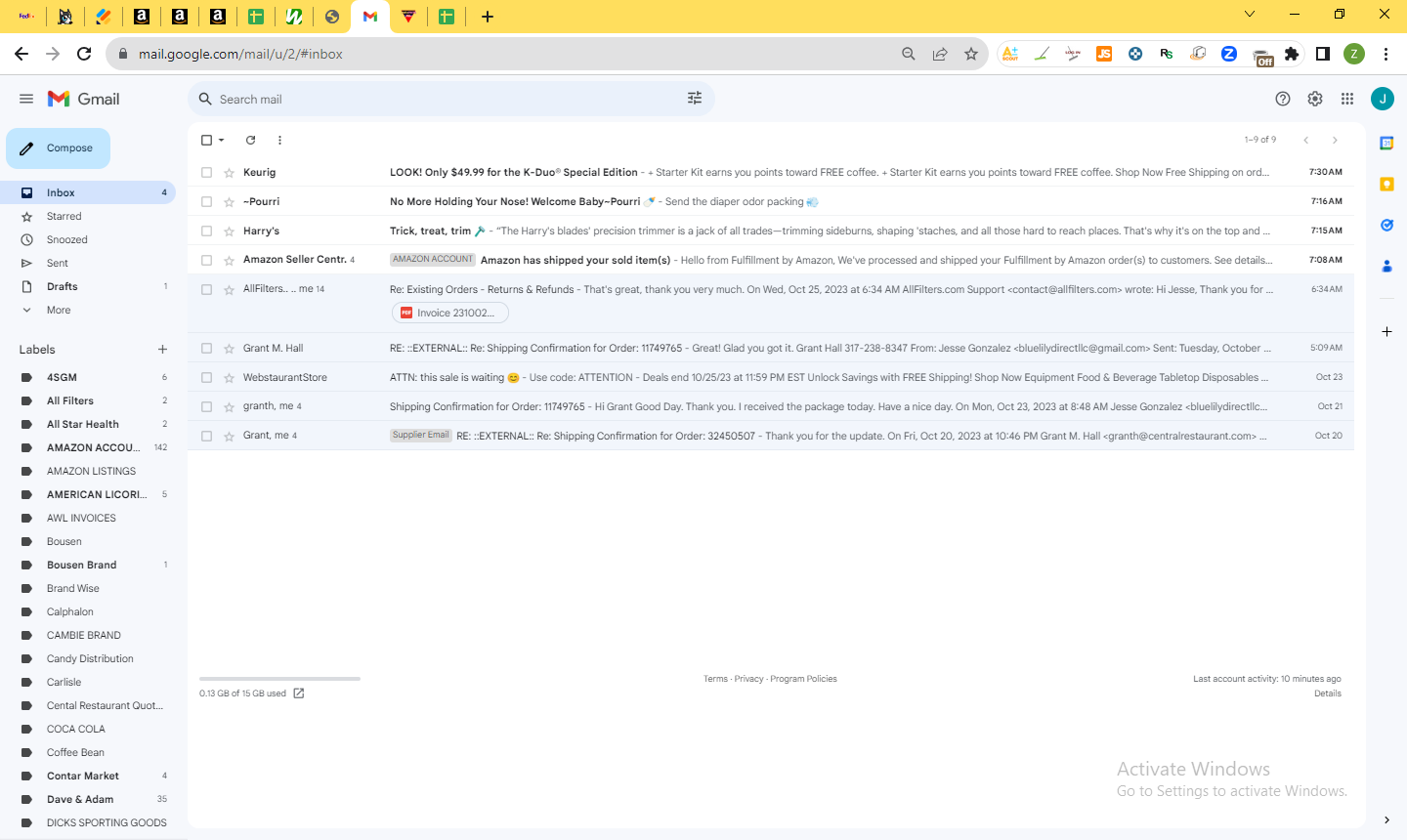Select the WebstaurantStore email checkbox
The width and height of the screenshot is (1407, 840).
pos(206,378)
